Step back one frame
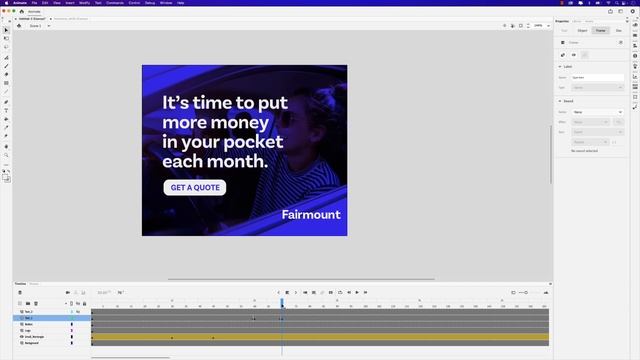The height and width of the screenshot is (360, 640). (x=349, y=293)
